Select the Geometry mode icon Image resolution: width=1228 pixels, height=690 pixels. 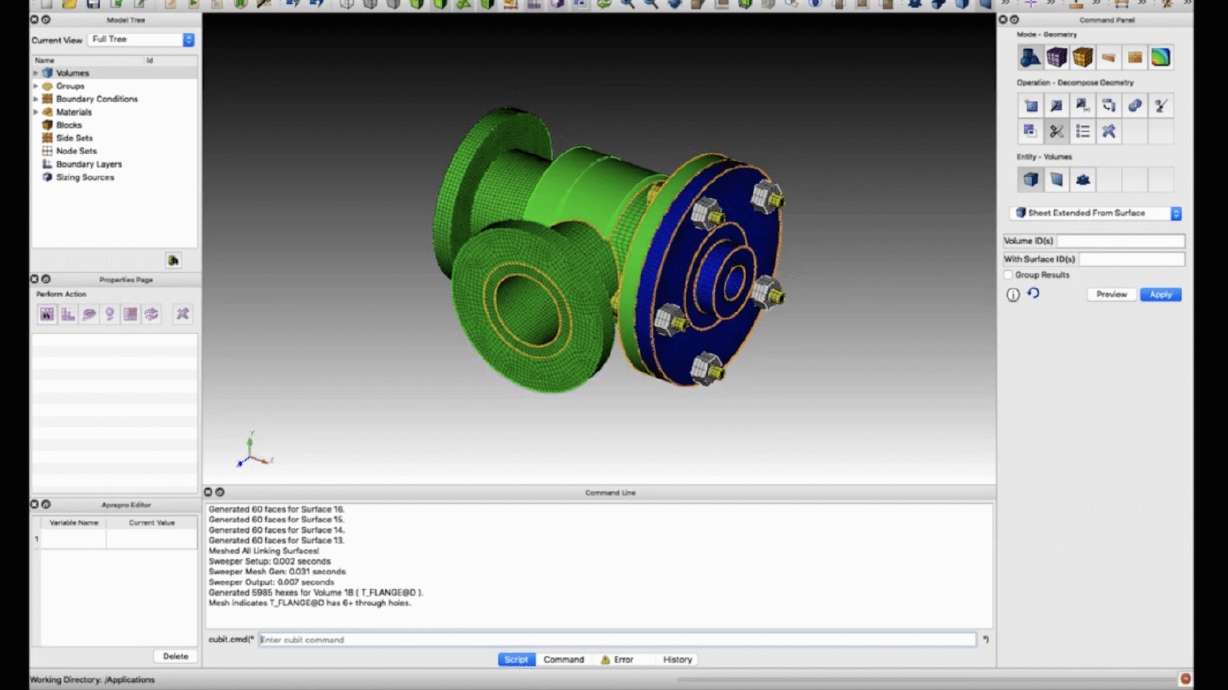coord(1030,57)
